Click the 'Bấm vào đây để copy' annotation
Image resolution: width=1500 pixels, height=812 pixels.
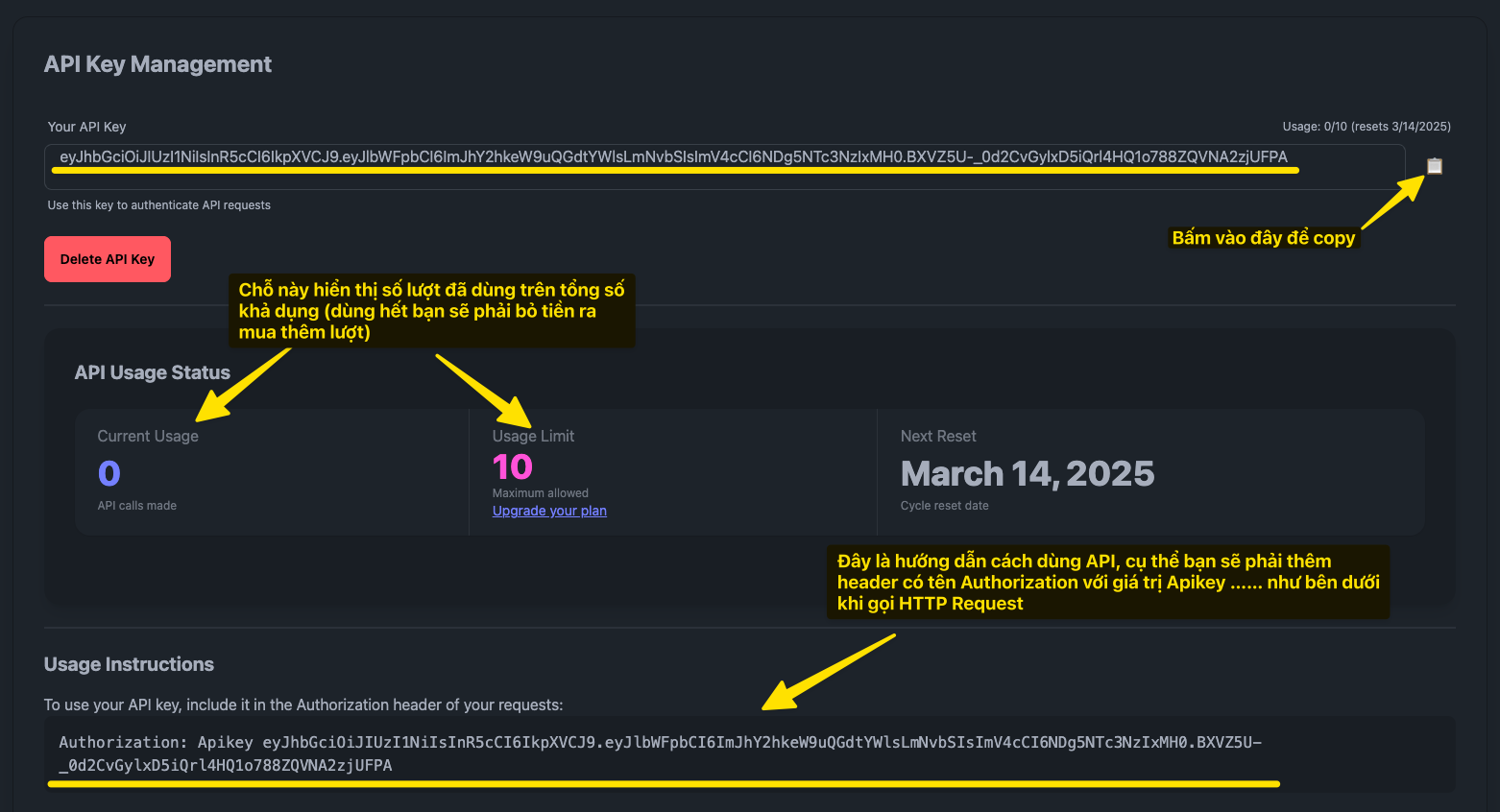pyautogui.click(x=1263, y=238)
